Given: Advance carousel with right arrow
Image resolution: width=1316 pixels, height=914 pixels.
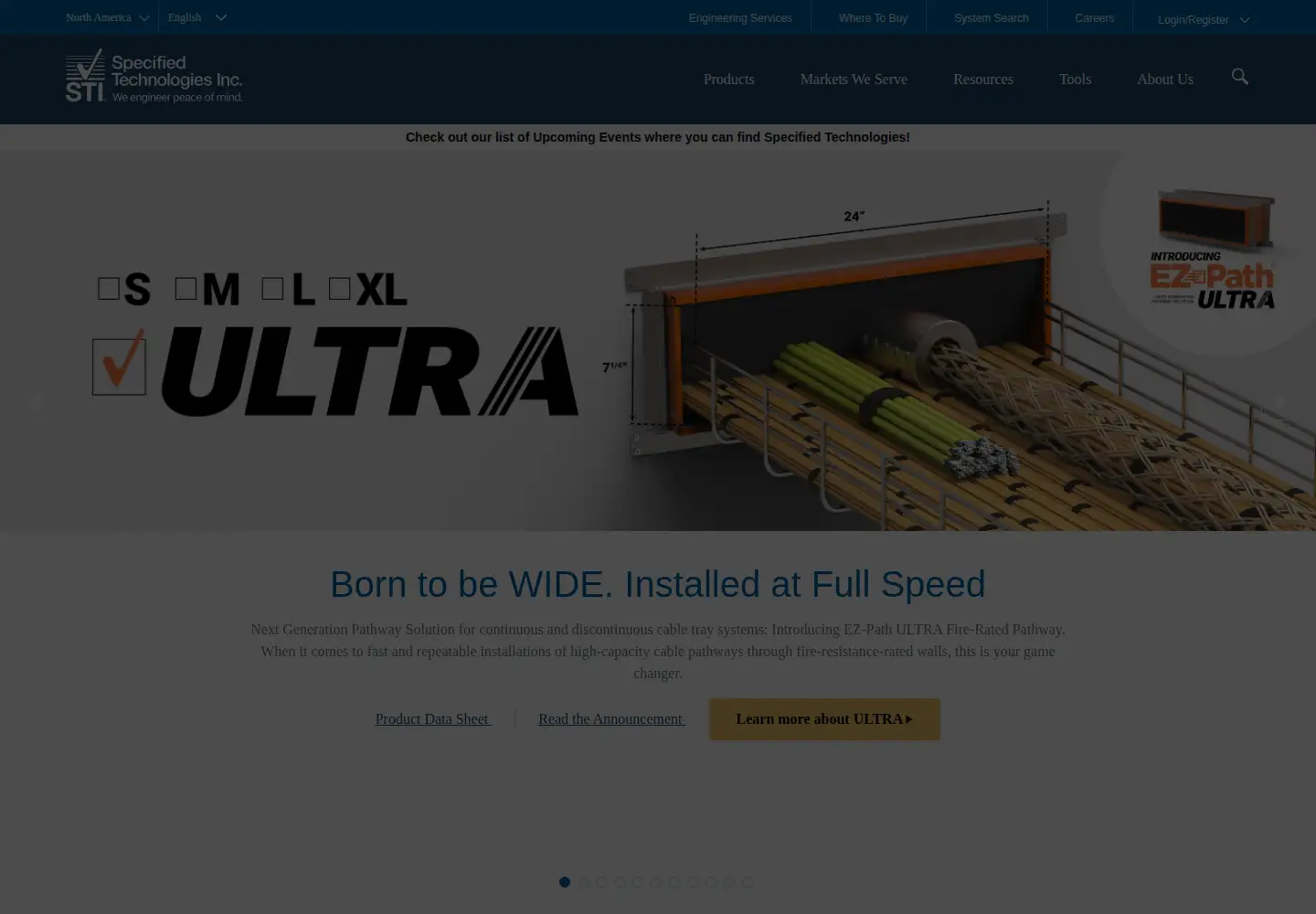Looking at the screenshot, I should coord(1280,402).
